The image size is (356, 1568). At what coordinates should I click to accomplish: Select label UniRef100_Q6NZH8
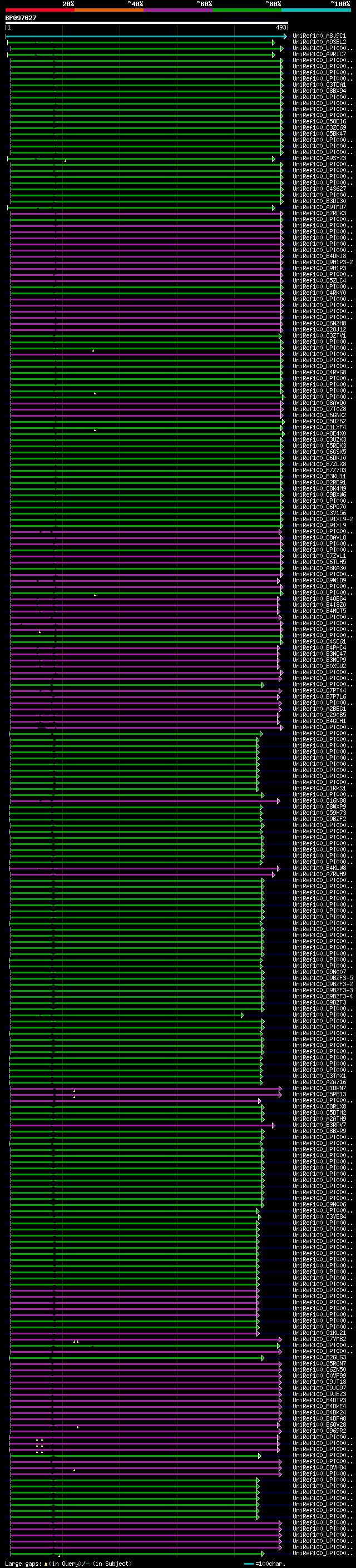[319, 323]
